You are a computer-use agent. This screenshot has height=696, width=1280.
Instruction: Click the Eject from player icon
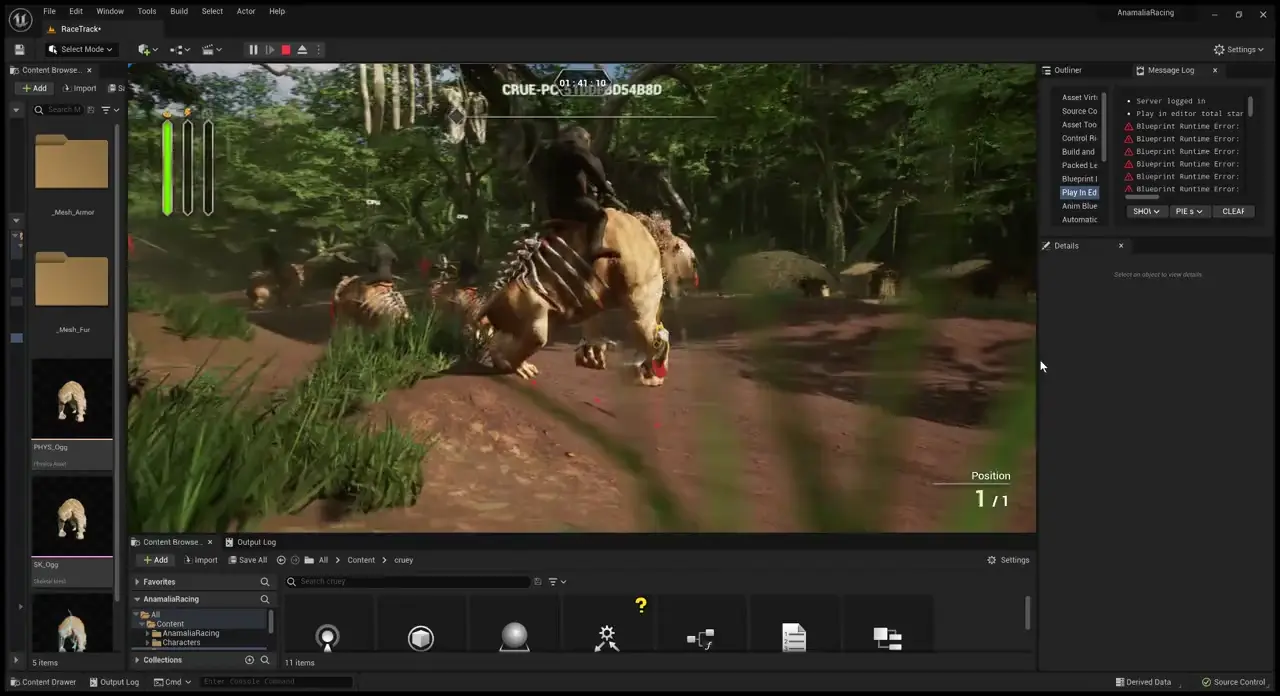click(302, 49)
